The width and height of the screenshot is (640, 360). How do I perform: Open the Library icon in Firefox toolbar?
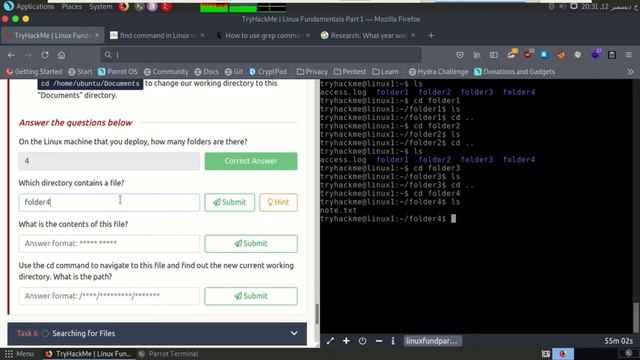click(477, 55)
